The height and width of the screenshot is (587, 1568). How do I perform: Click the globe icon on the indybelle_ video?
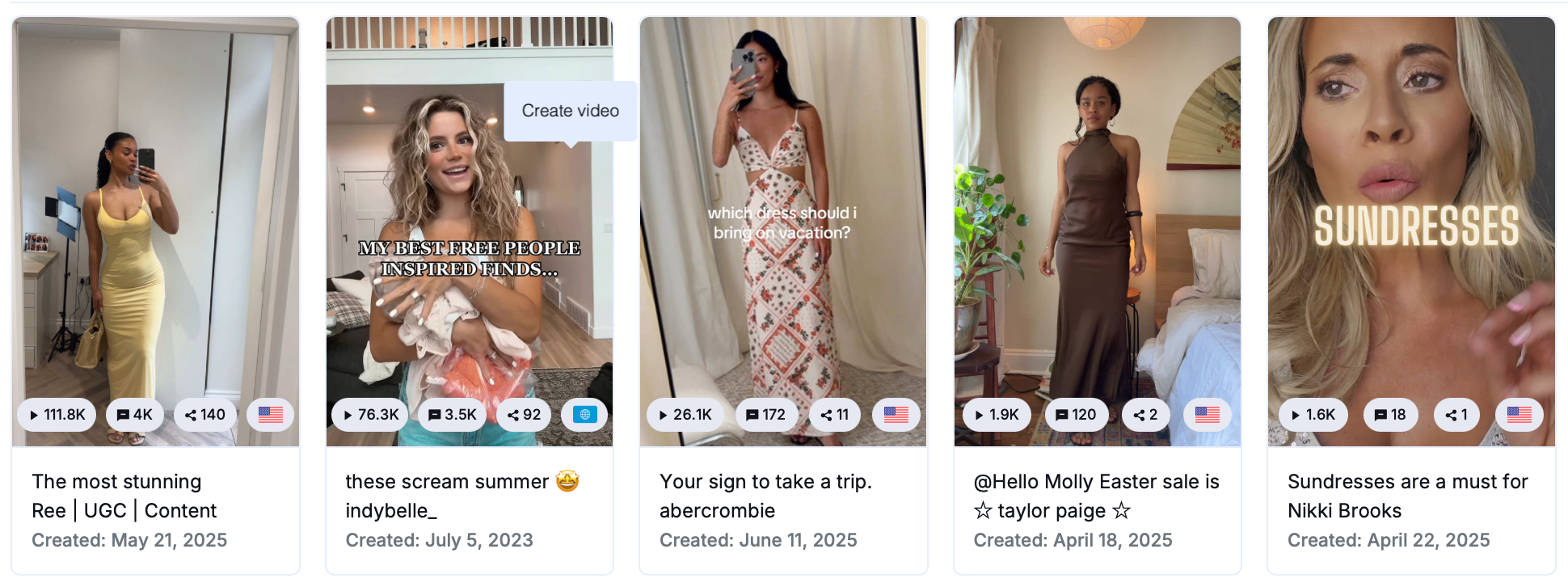584,415
